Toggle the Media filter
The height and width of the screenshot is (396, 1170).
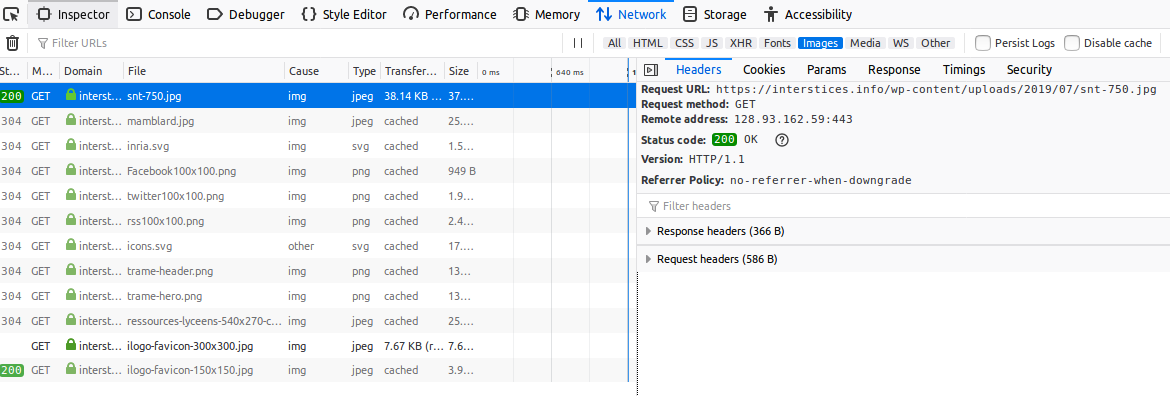pos(865,43)
